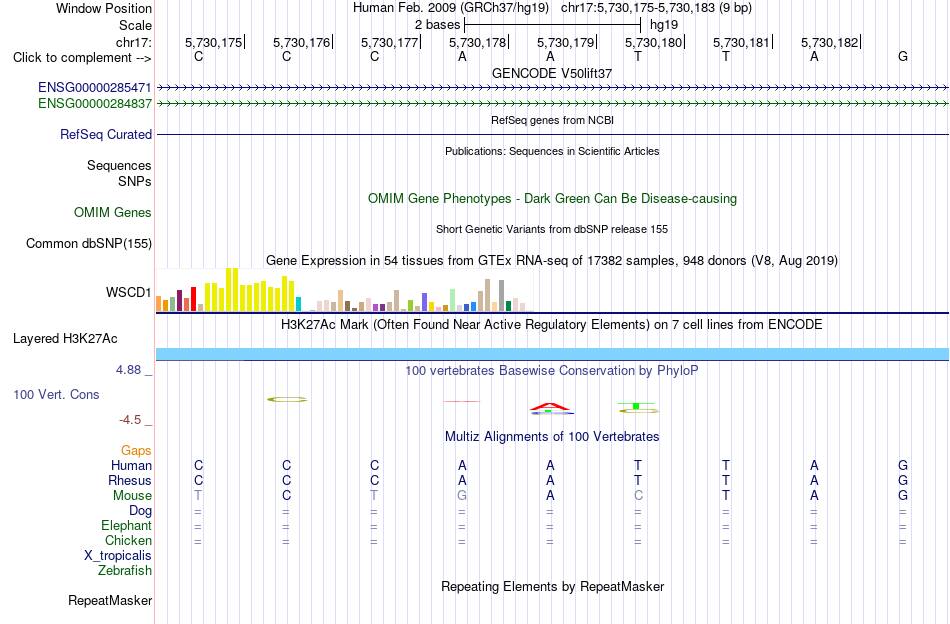Click the blue ENSG00000285471 intron arrow line

(552, 88)
